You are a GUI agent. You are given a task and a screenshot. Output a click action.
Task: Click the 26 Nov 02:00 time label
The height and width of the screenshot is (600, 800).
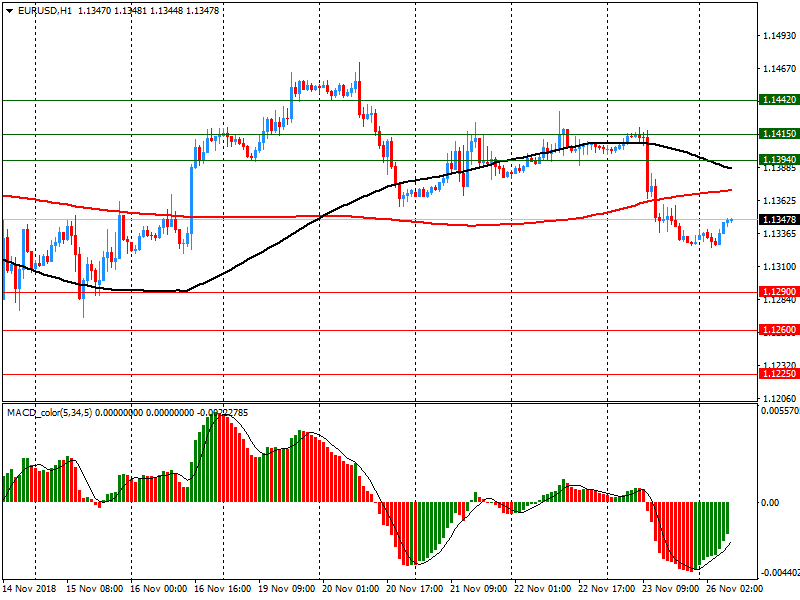pos(734,589)
